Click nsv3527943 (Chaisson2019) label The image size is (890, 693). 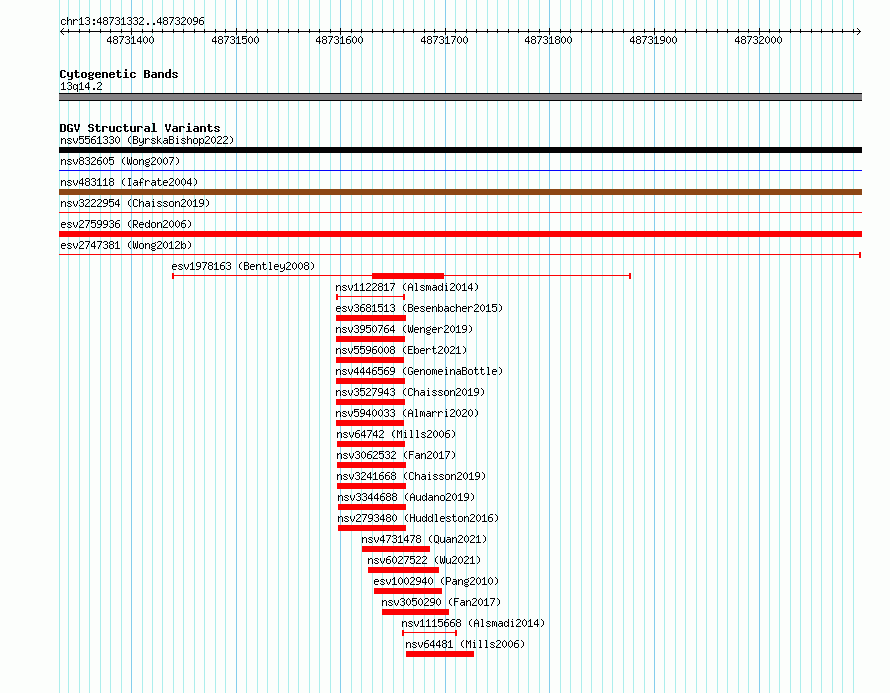[410, 392]
